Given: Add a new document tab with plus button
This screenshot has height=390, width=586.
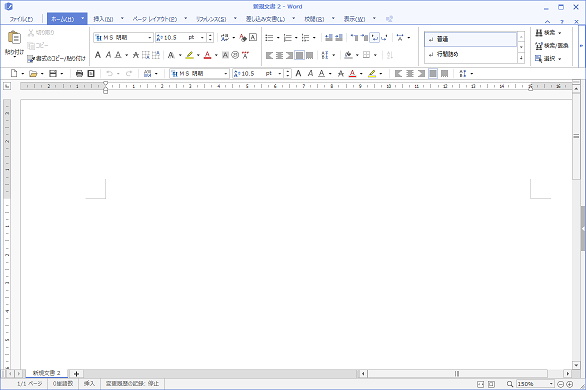Looking at the screenshot, I should click(76, 374).
